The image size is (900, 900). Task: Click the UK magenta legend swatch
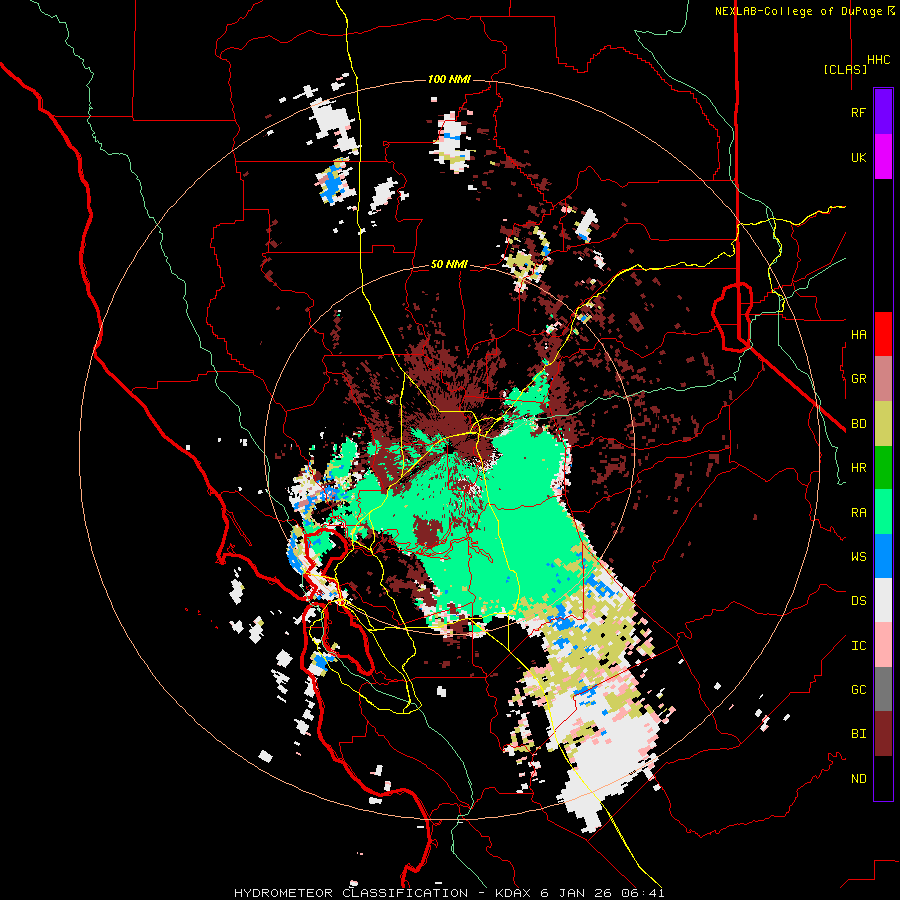point(883,157)
